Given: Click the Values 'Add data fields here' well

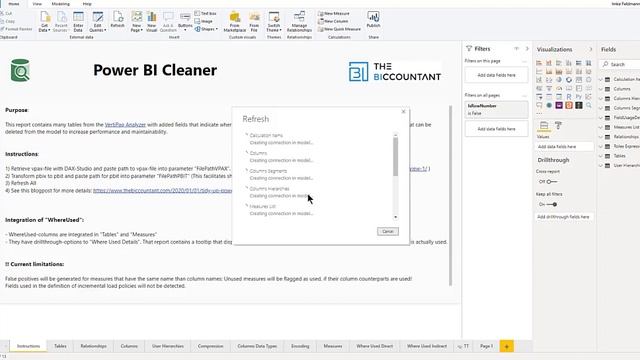Looking at the screenshot, I should coord(563,147).
